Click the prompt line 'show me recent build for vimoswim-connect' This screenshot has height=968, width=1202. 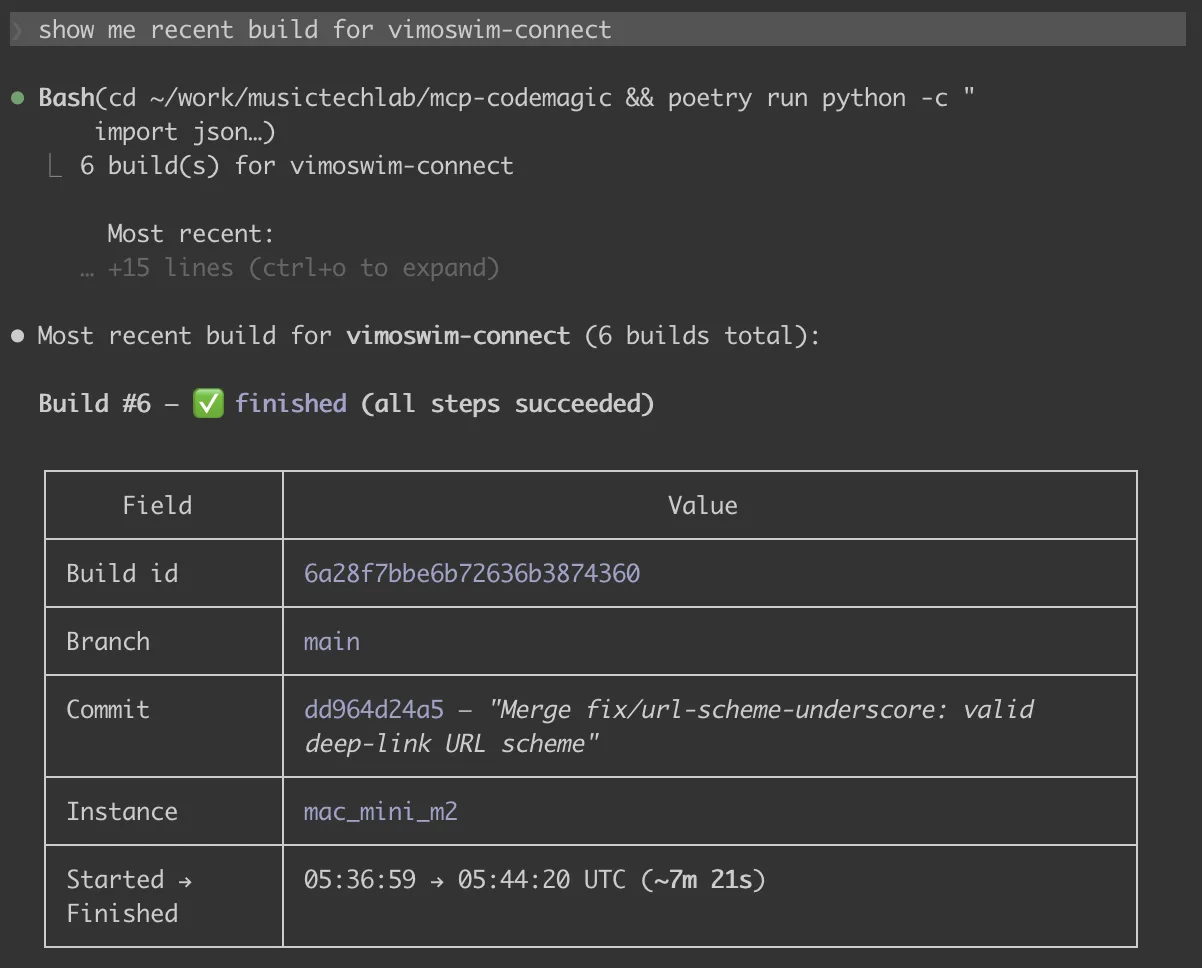598,29
